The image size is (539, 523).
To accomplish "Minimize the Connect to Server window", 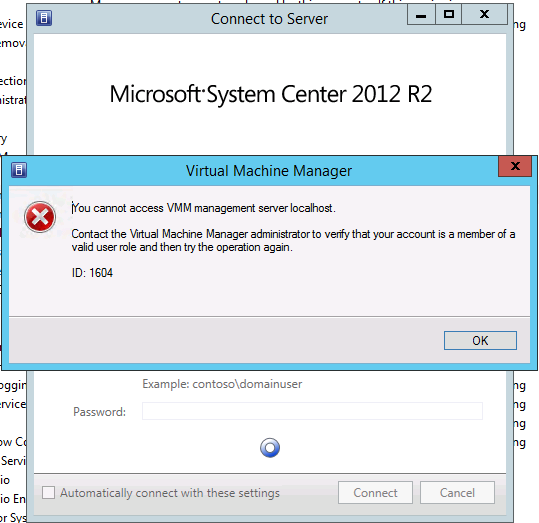I will [x=421, y=15].
